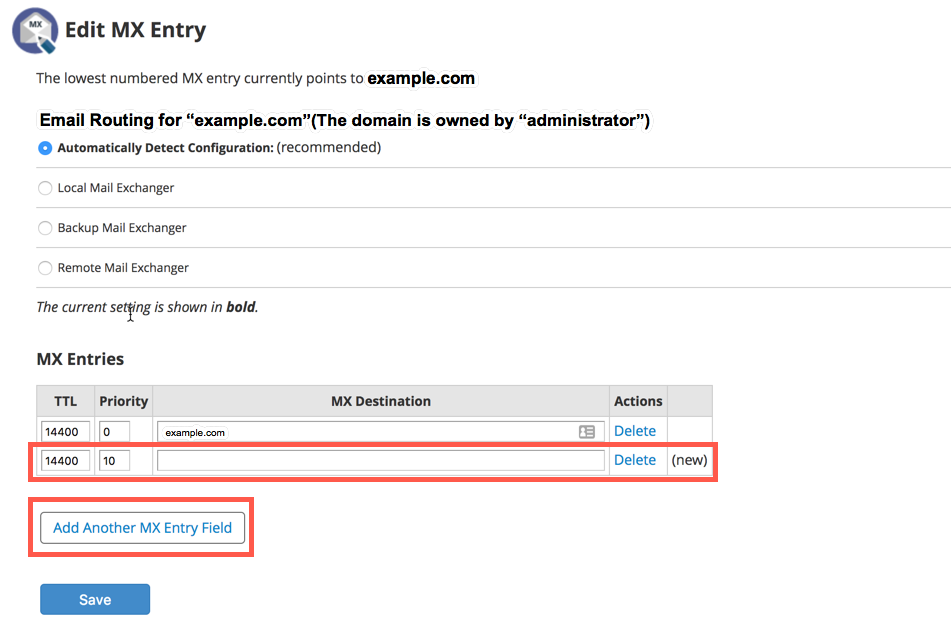Click the Edit MX Entry page heading

135,30
